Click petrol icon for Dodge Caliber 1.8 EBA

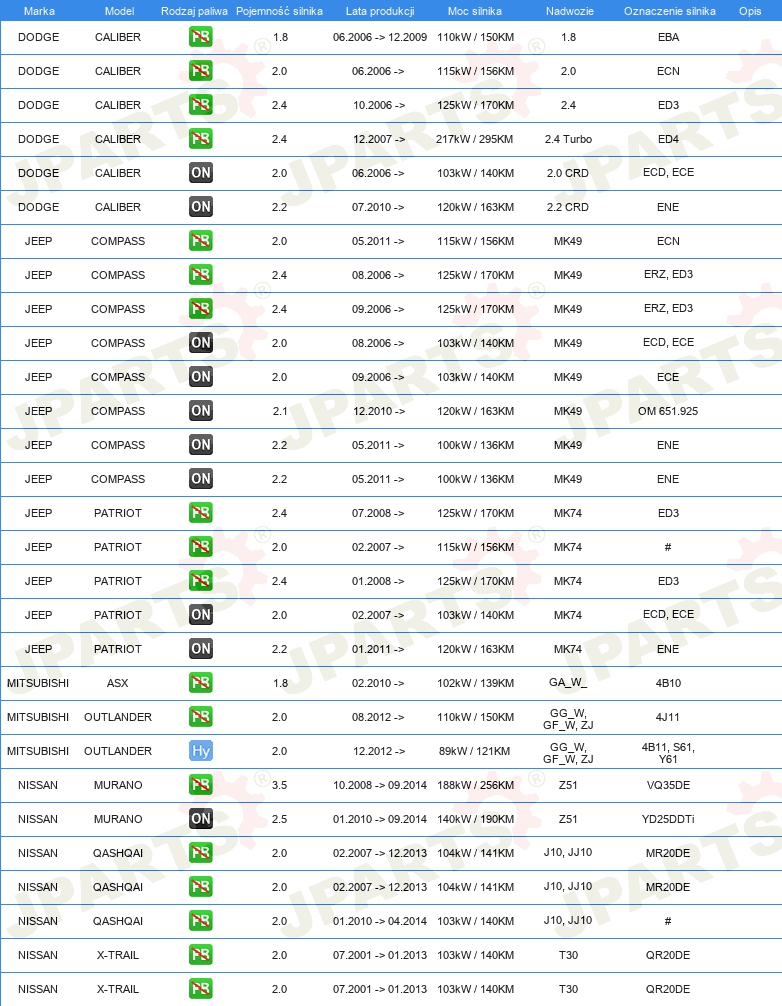click(201, 37)
